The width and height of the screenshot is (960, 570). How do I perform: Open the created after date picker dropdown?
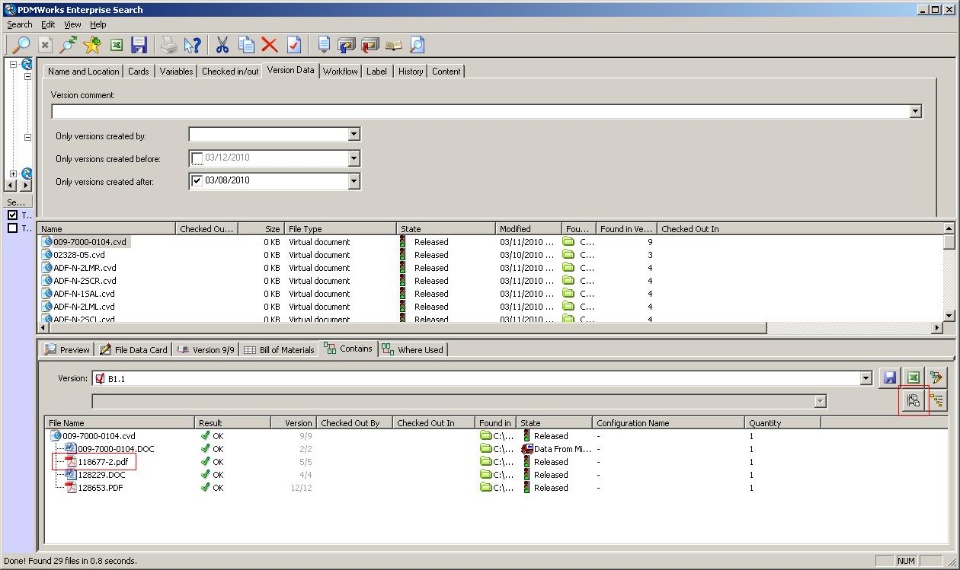[x=353, y=181]
